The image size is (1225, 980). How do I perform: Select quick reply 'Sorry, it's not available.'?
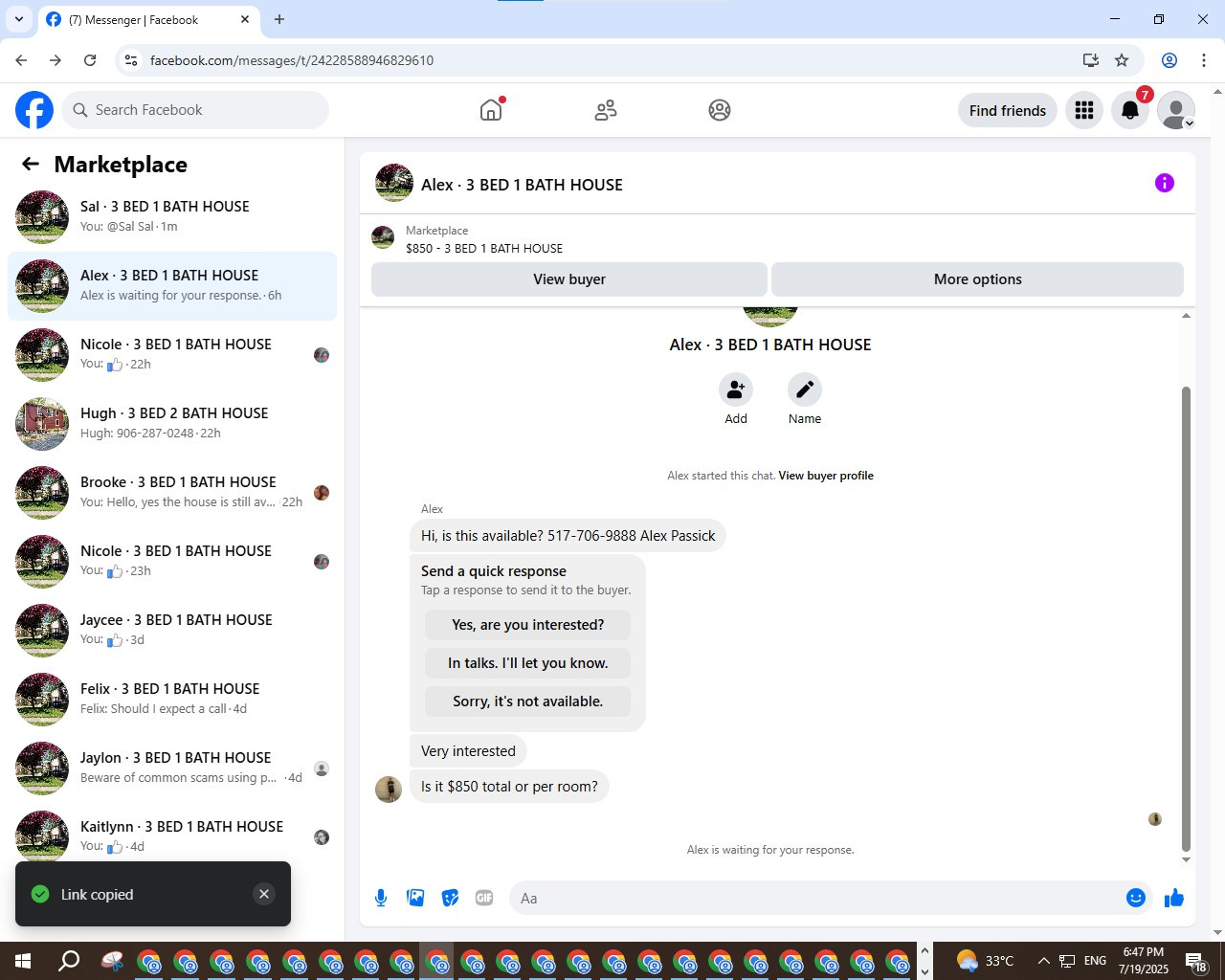pos(527,702)
